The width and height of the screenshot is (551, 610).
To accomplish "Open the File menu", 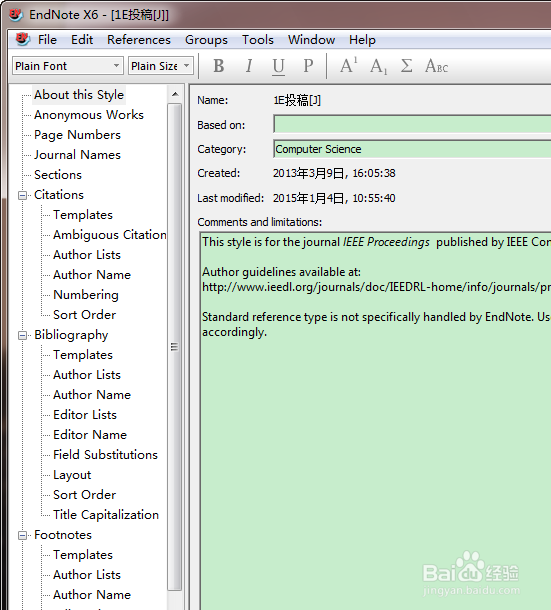I will pyautogui.click(x=47, y=40).
